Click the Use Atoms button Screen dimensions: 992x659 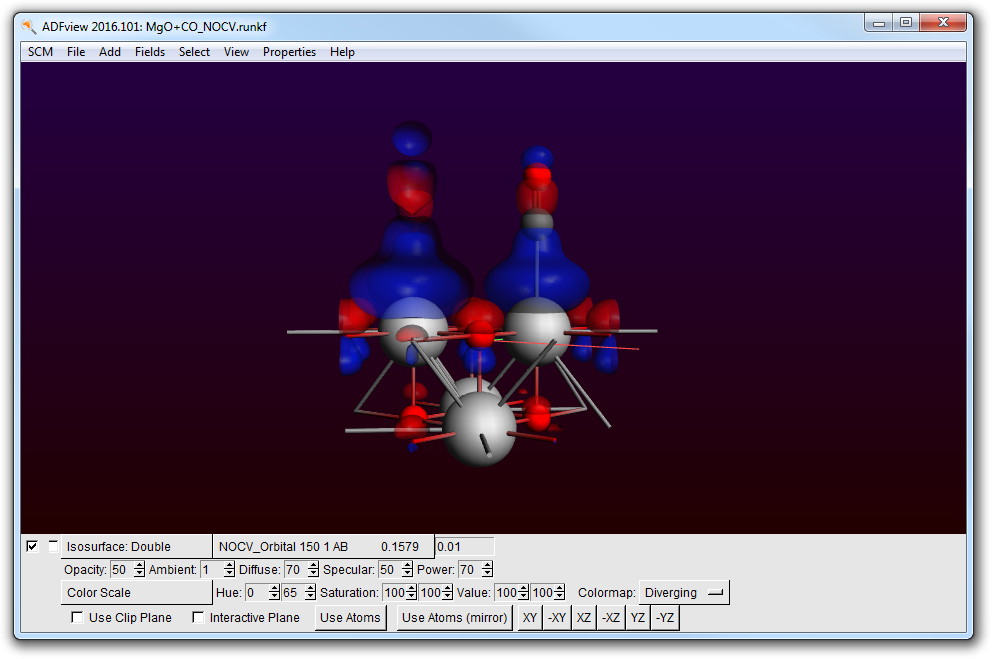click(350, 618)
